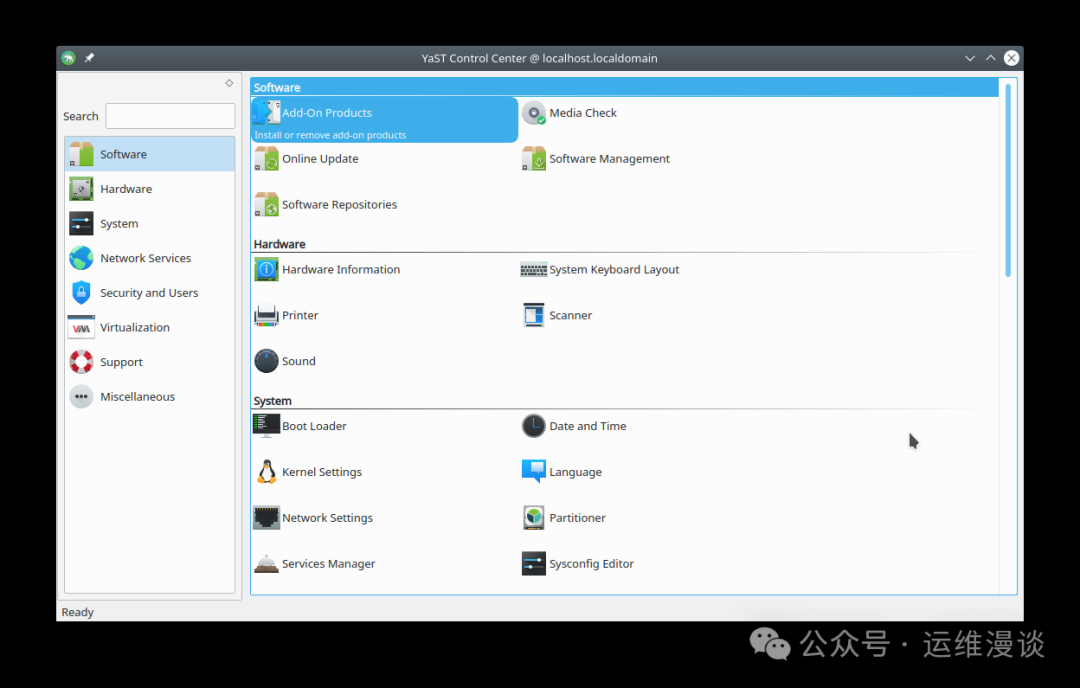Launch the Media Check disc icon

[533, 113]
